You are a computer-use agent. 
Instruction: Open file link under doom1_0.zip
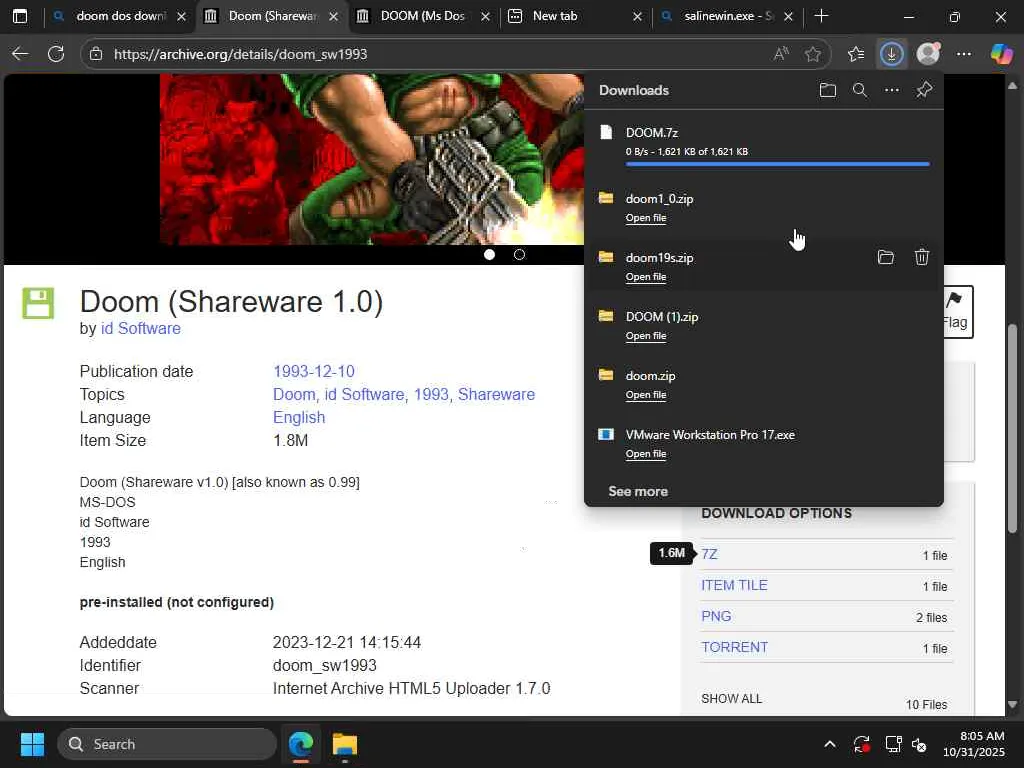(646, 218)
